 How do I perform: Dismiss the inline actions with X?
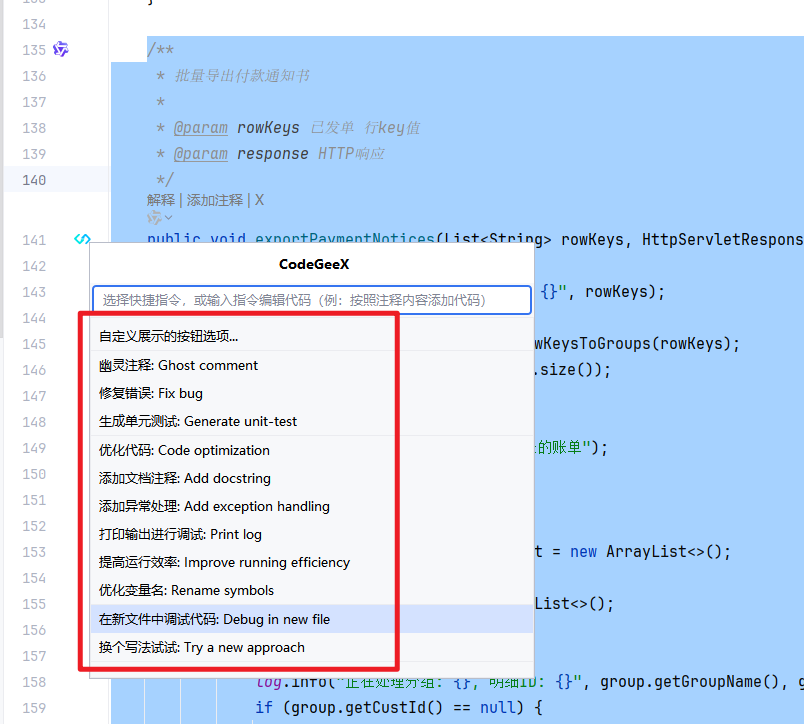coord(259,200)
